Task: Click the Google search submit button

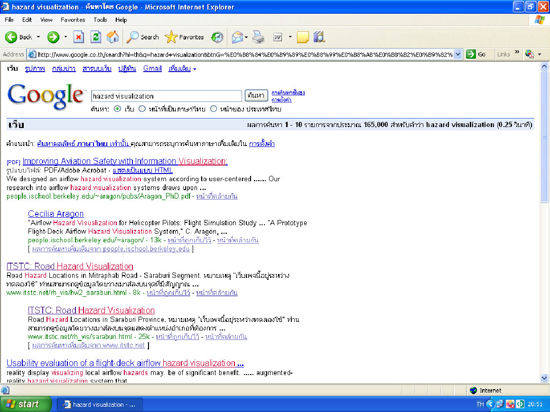Action: [256, 95]
